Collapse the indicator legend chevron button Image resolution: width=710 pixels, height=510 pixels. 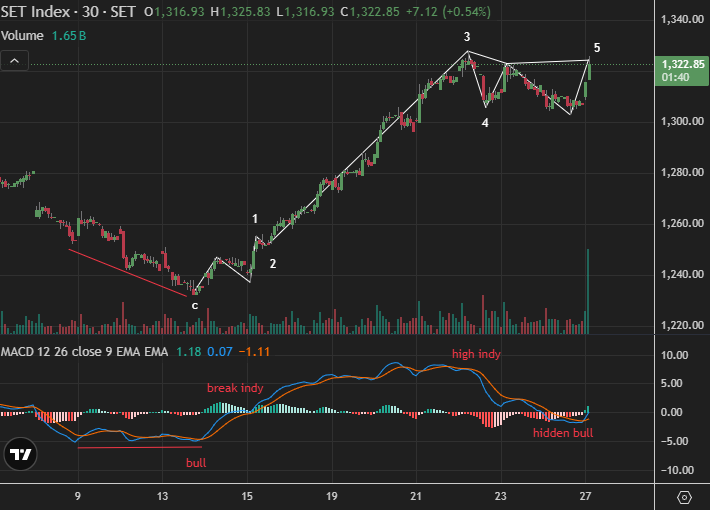14,61
